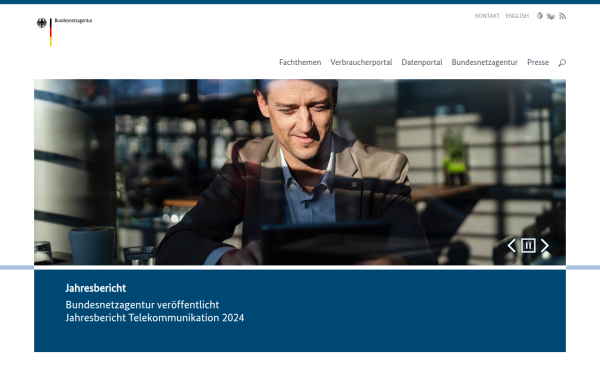This screenshot has height=375, width=600.
Task: Click the Jahresbericht heading
Action: coord(96,288)
